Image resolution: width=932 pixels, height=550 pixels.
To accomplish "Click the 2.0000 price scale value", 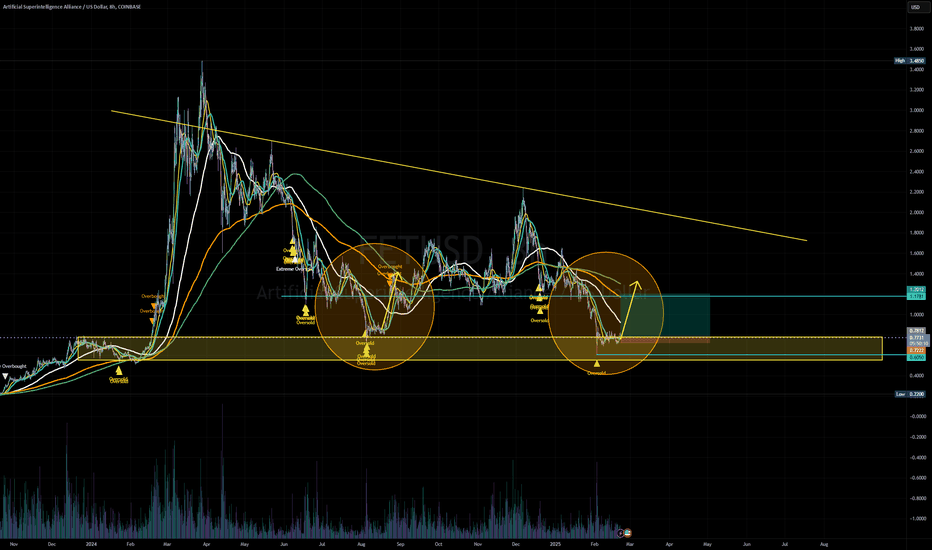I will click(x=916, y=212).
